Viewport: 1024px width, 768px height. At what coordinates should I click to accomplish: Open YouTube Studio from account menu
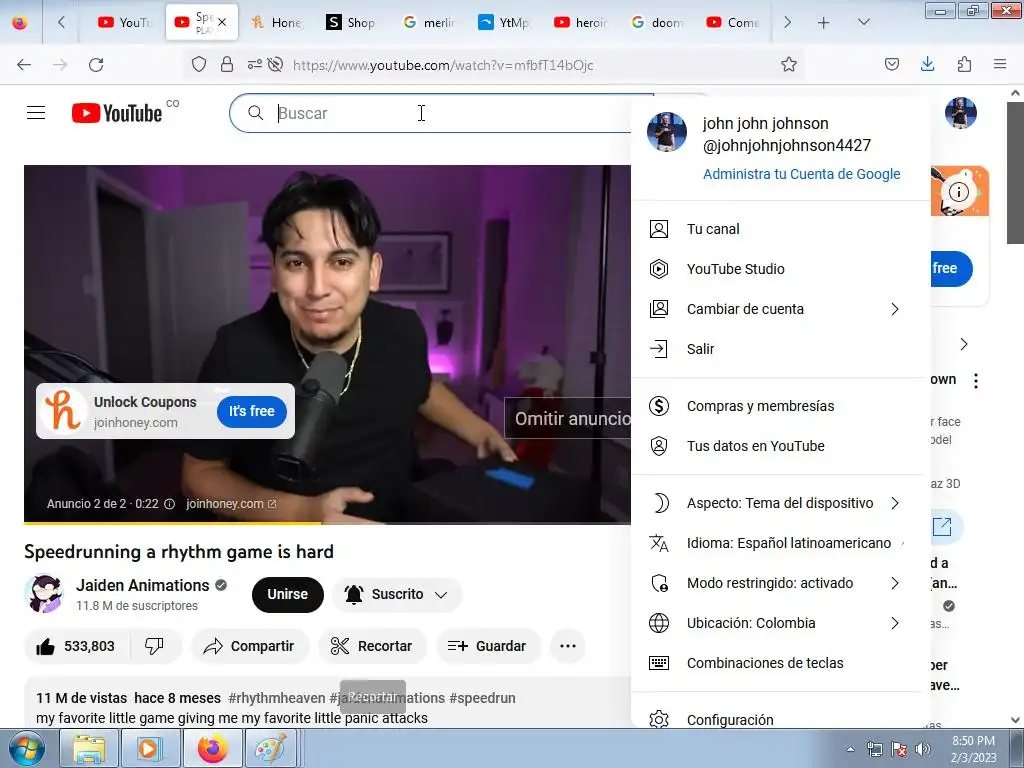(780, 269)
